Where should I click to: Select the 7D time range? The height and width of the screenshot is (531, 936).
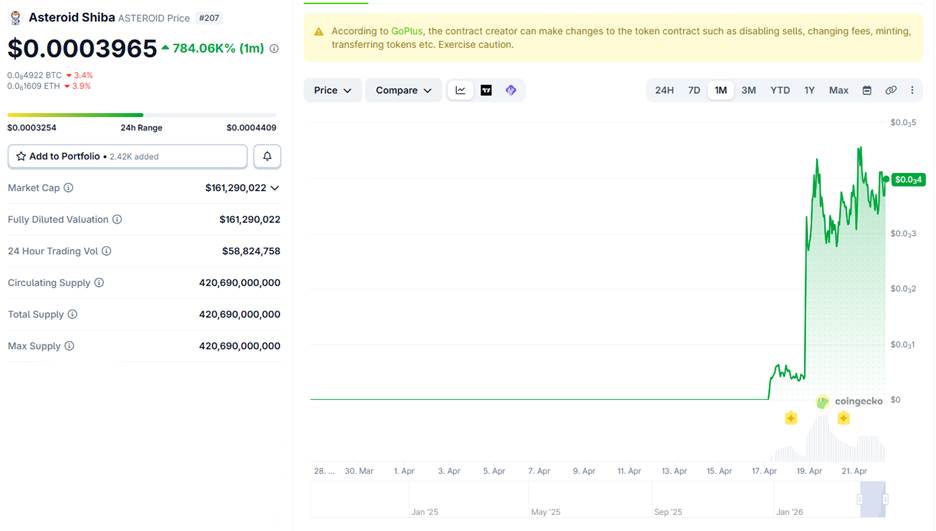(694, 90)
